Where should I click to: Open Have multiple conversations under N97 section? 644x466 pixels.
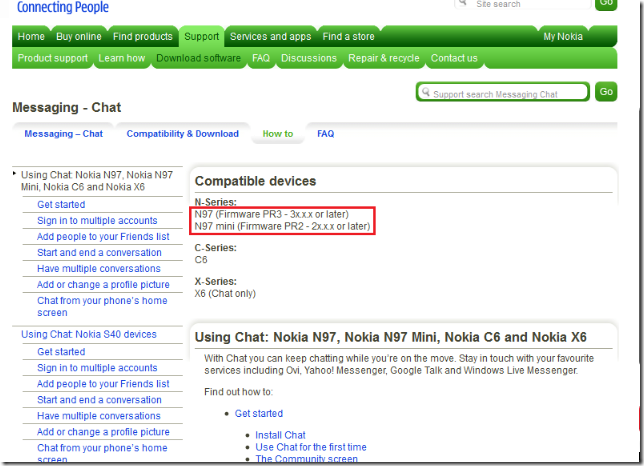pos(99,269)
